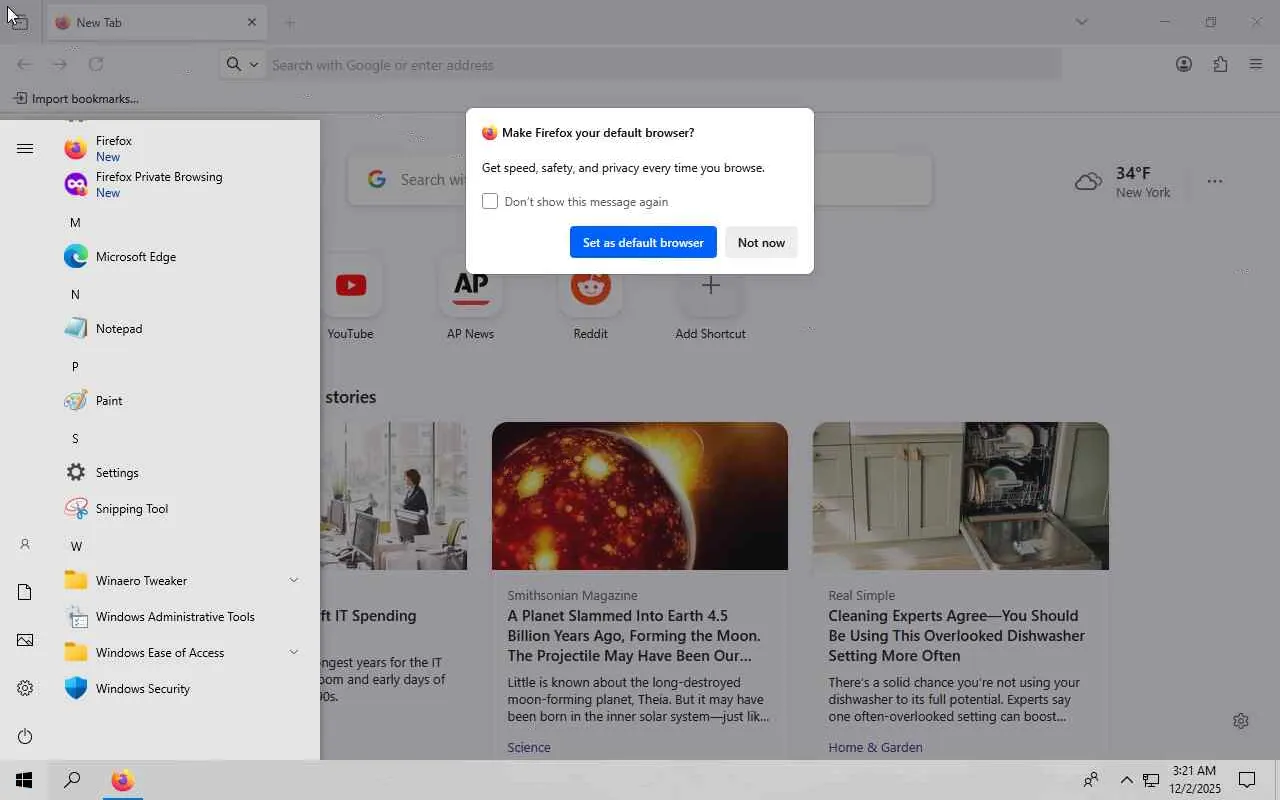Open the Firefox Extensions puzzle icon
This screenshot has height=800, width=1280.
1220,64
